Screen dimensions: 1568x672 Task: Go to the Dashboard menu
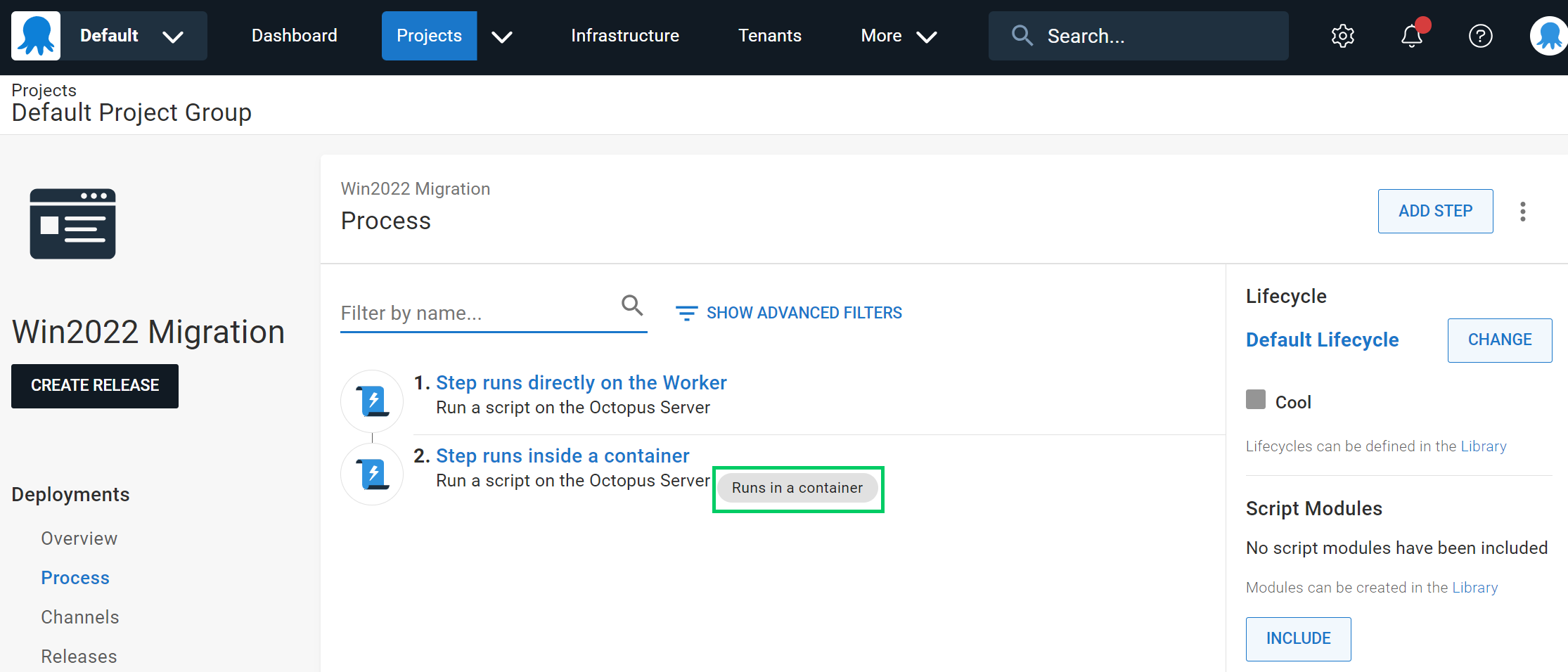point(295,36)
